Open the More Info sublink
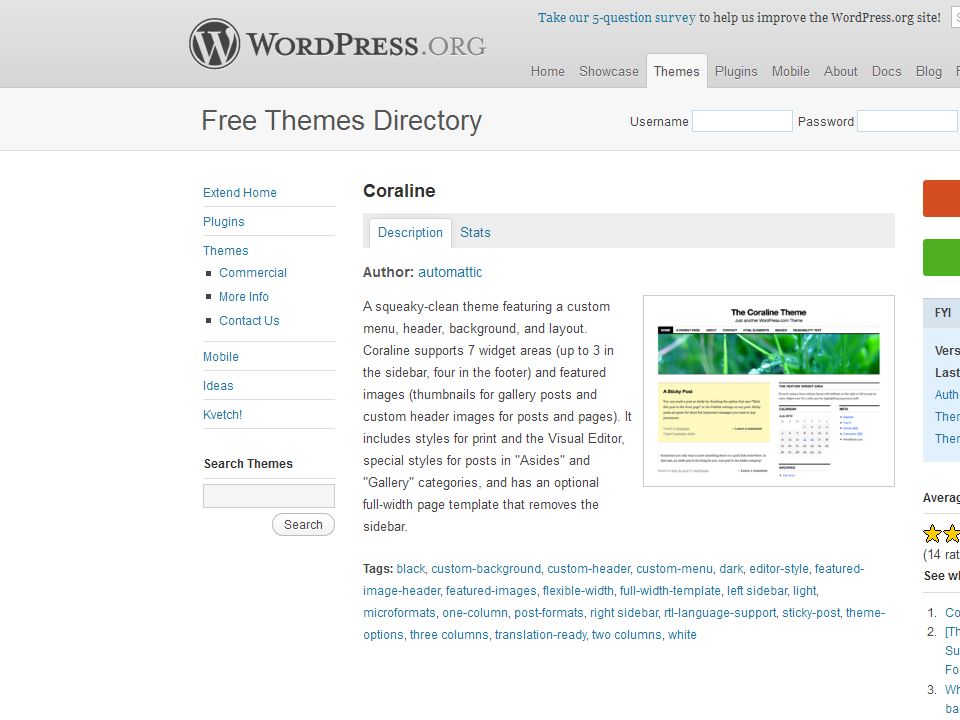This screenshot has width=960, height=720. 244,296
